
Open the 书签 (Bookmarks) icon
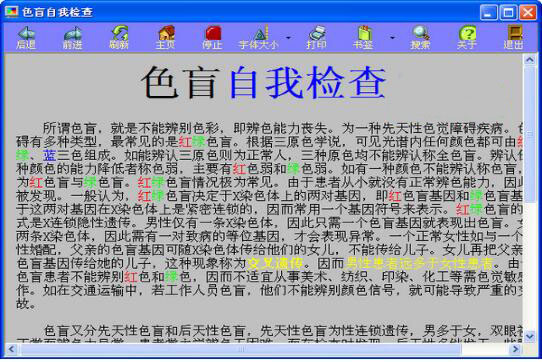(x=363, y=37)
